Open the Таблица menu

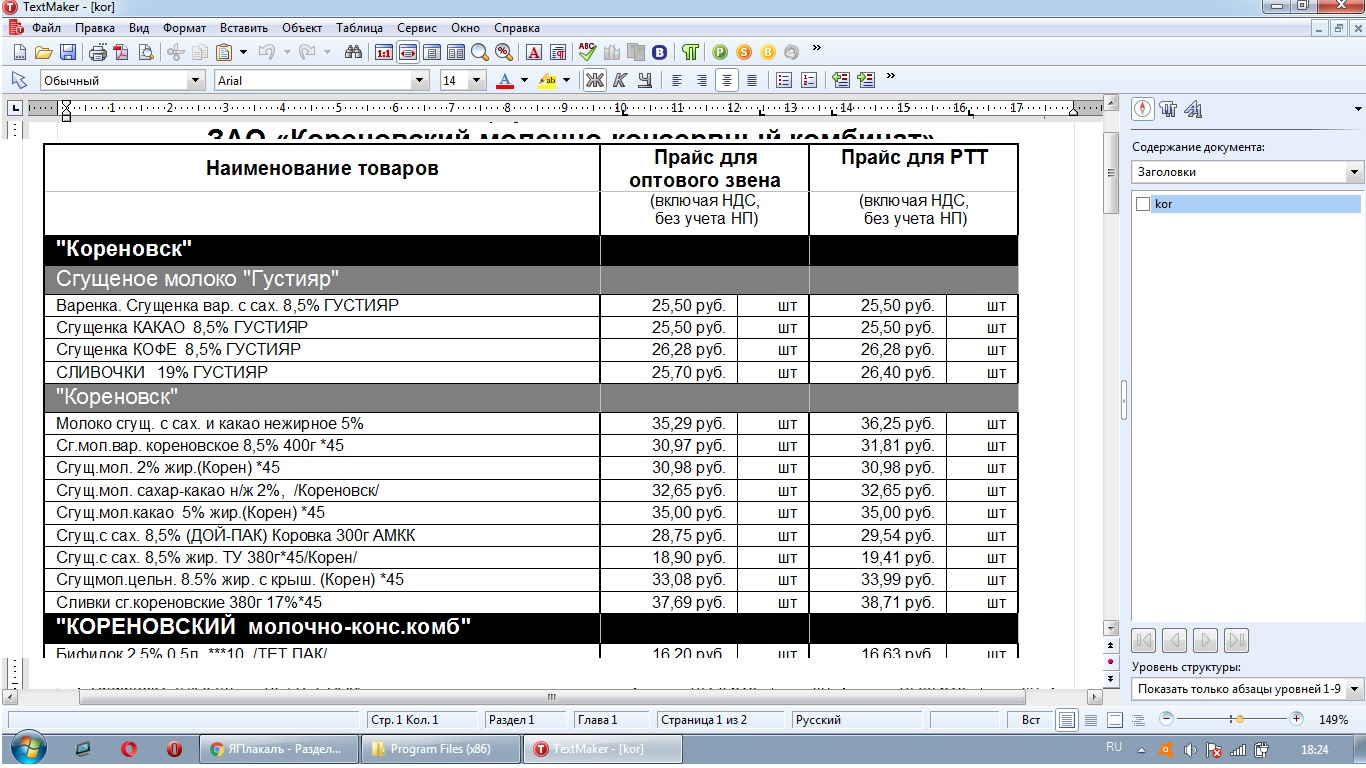[x=359, y=28]
